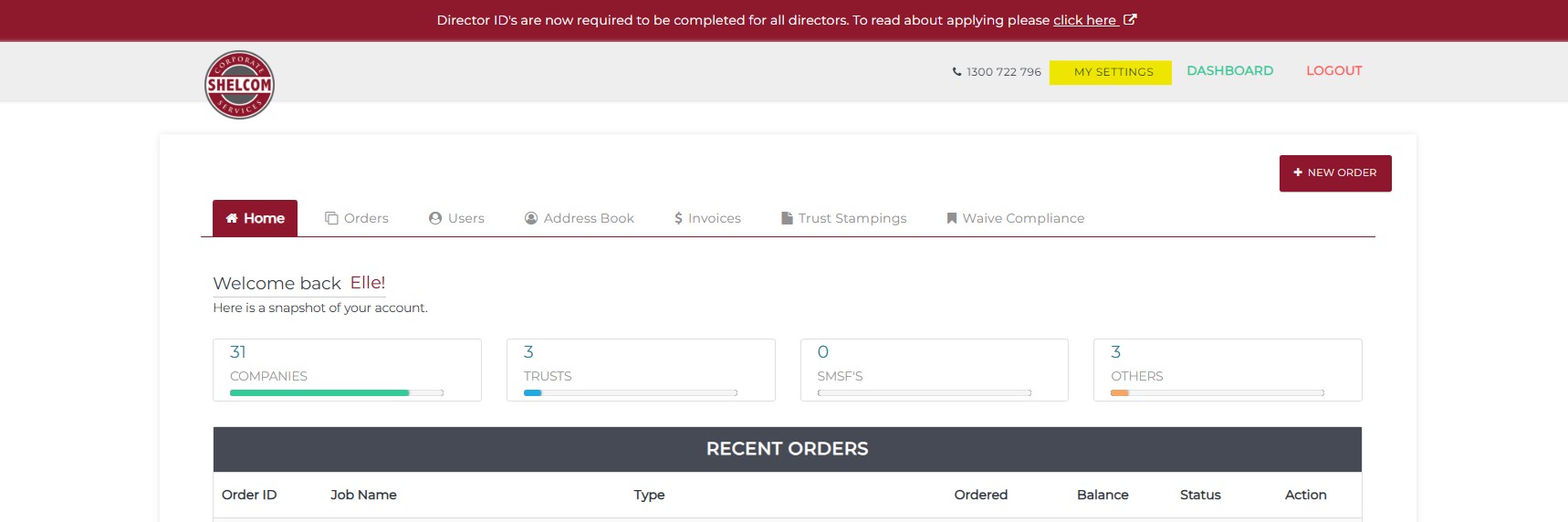Click the dollar sign Invoices icon

point(678,218)
